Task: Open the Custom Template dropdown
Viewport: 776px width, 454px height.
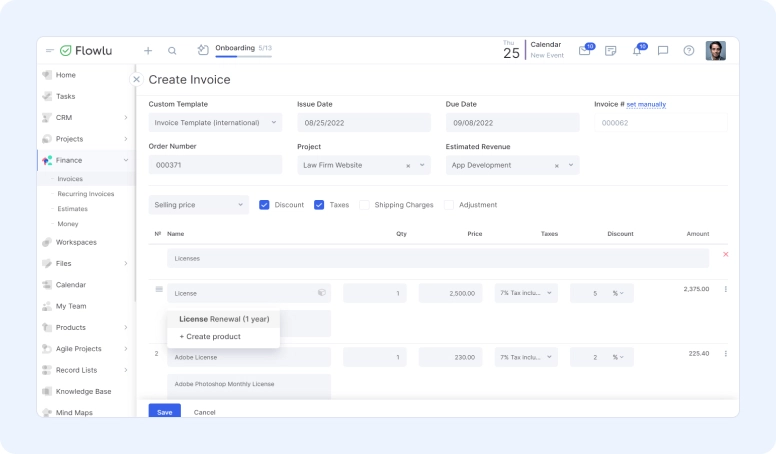Action: [215, 123]
